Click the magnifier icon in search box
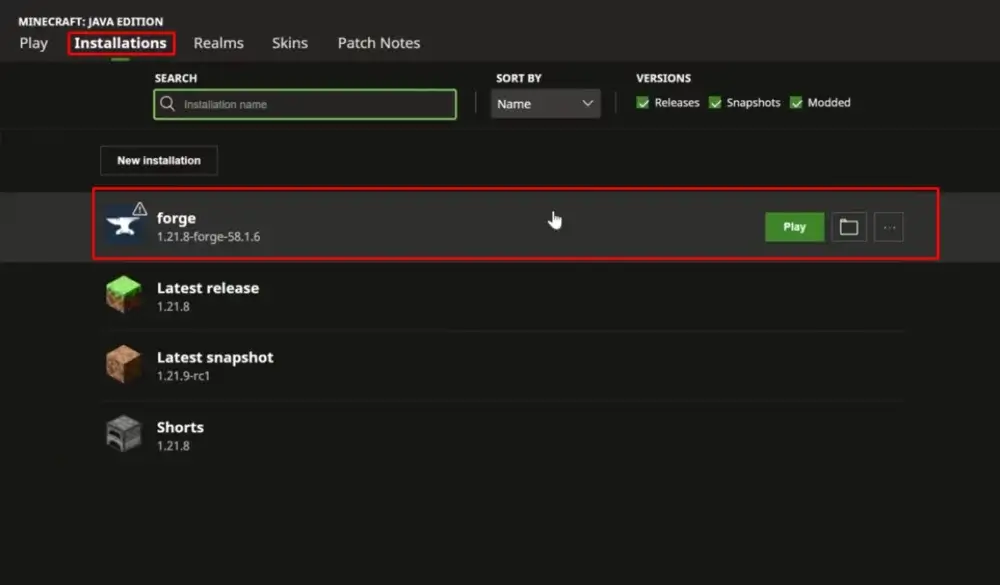The width and height of the screenshot is (1000, 585). coord(167,104)
